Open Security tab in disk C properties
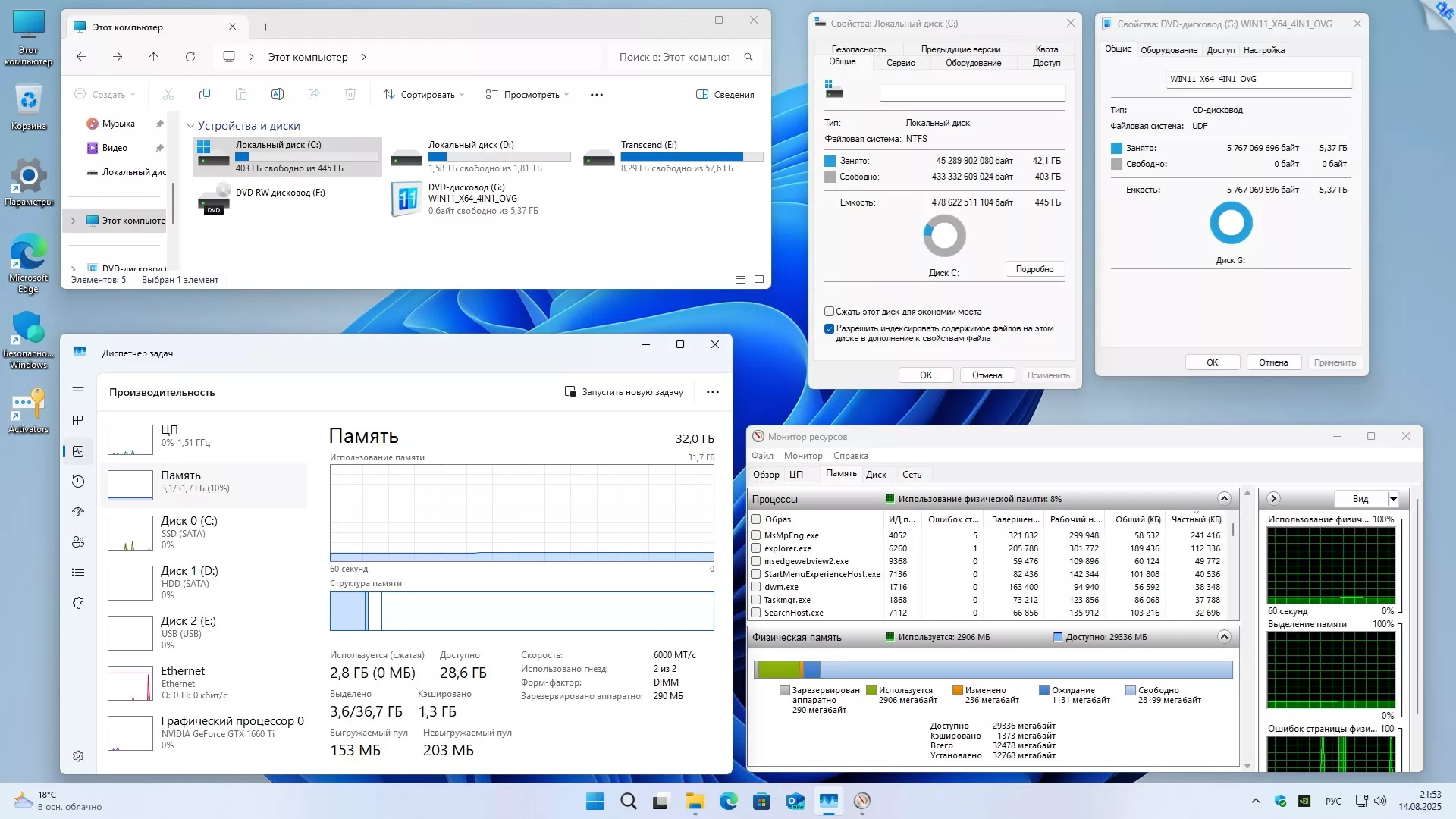The height and width of the screenshot is (819, 1456). click(x=858, y=49)
